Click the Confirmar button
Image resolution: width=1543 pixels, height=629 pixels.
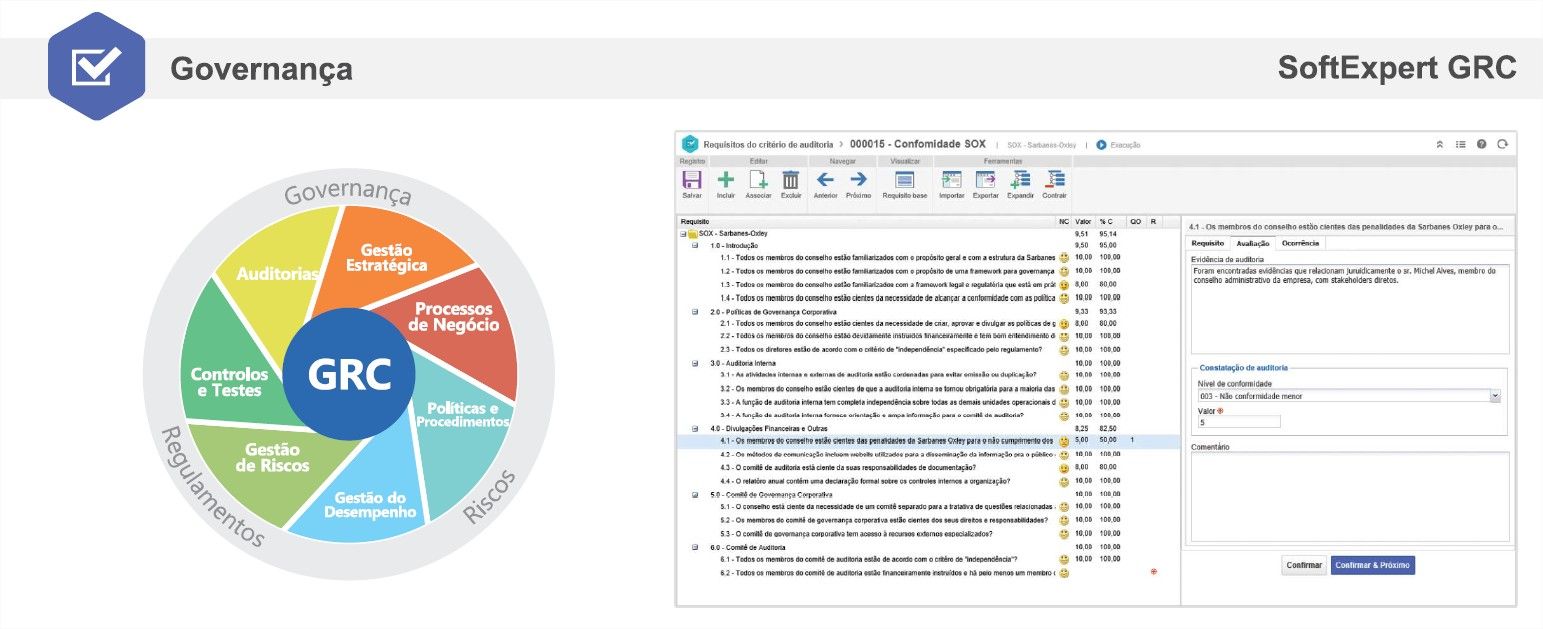[x=1304, y=565]
